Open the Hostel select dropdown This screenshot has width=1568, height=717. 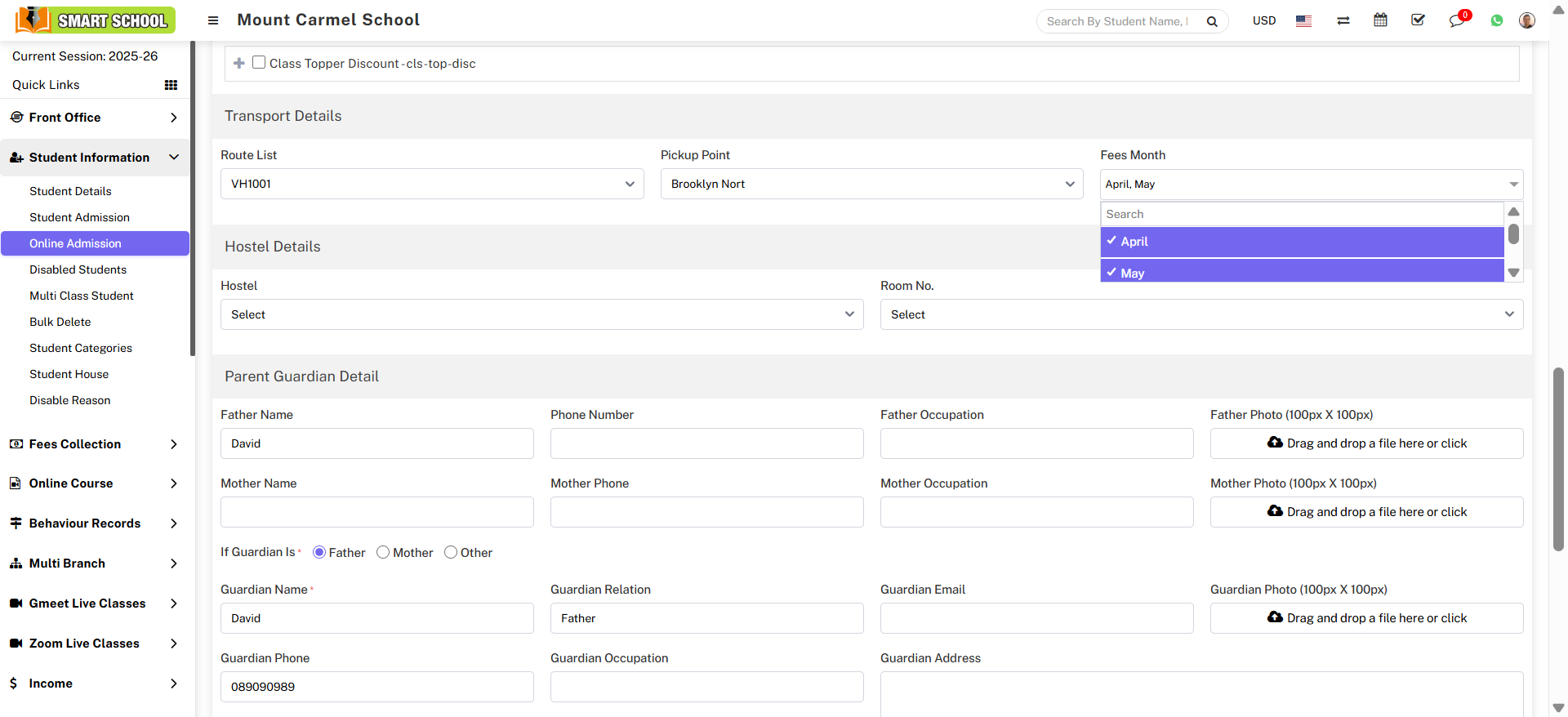(x=541, y=314)
